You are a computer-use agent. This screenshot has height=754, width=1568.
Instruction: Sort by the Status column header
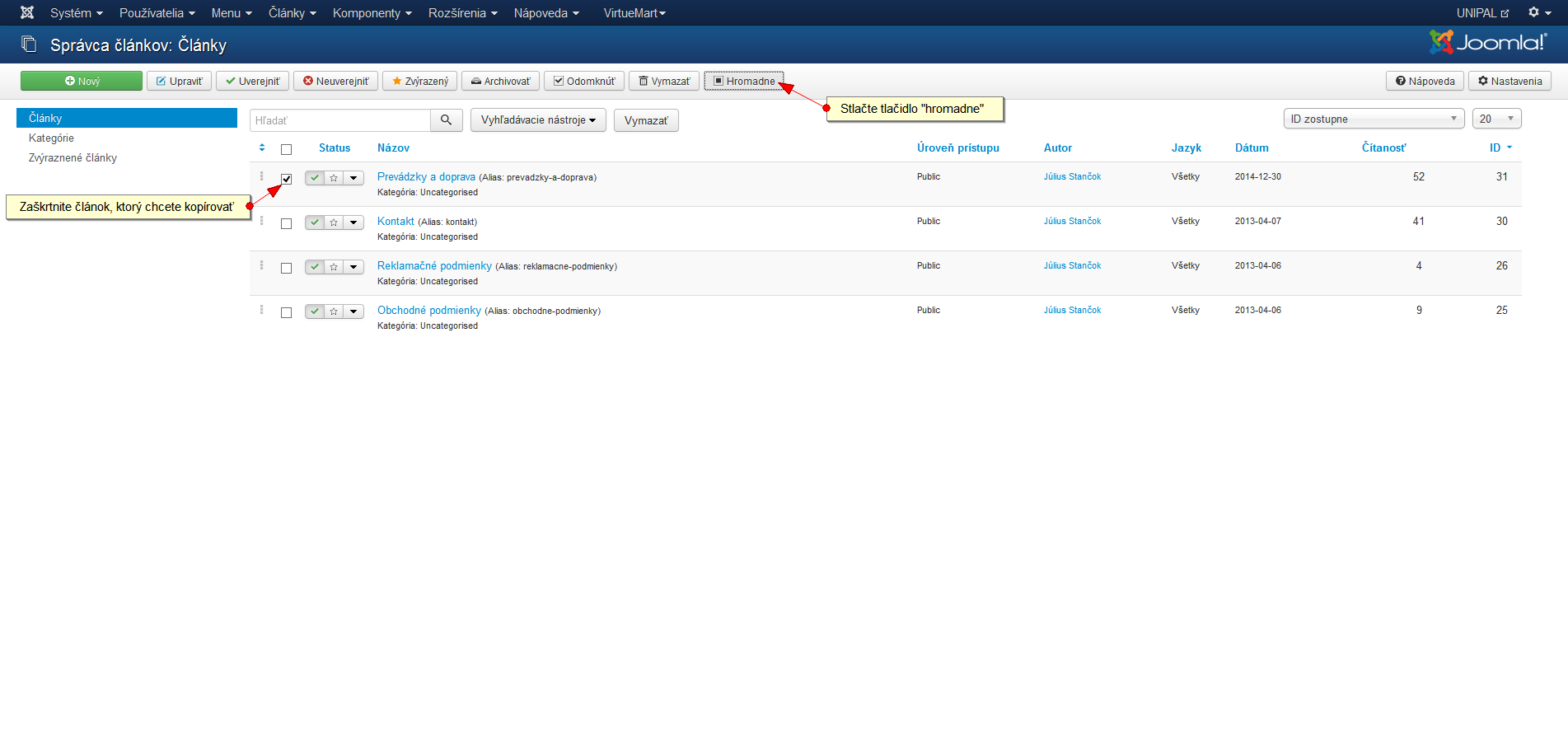(335, 148)
